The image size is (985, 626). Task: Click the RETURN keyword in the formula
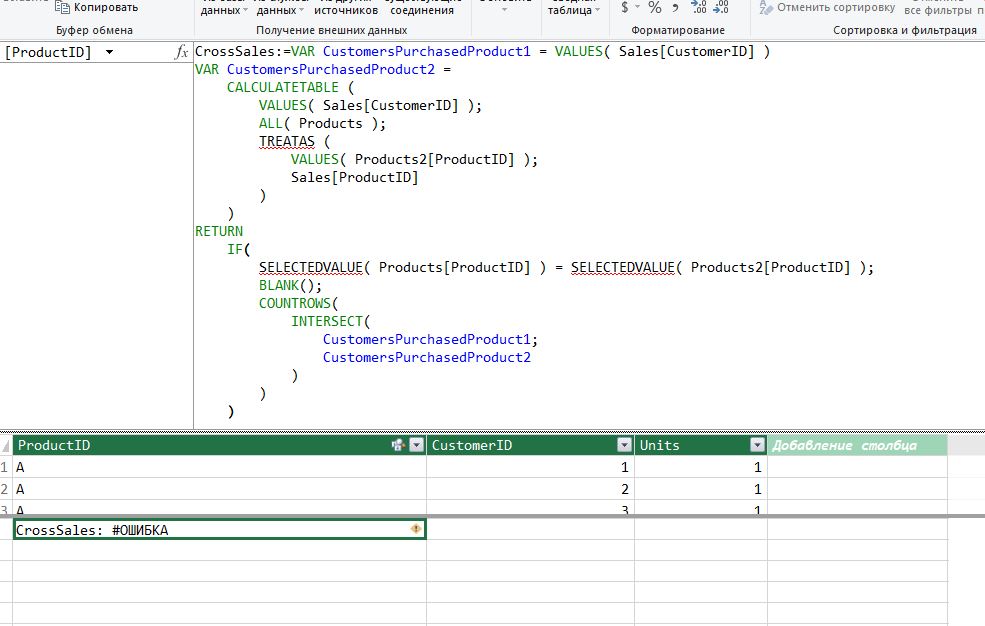coord(219,231)
